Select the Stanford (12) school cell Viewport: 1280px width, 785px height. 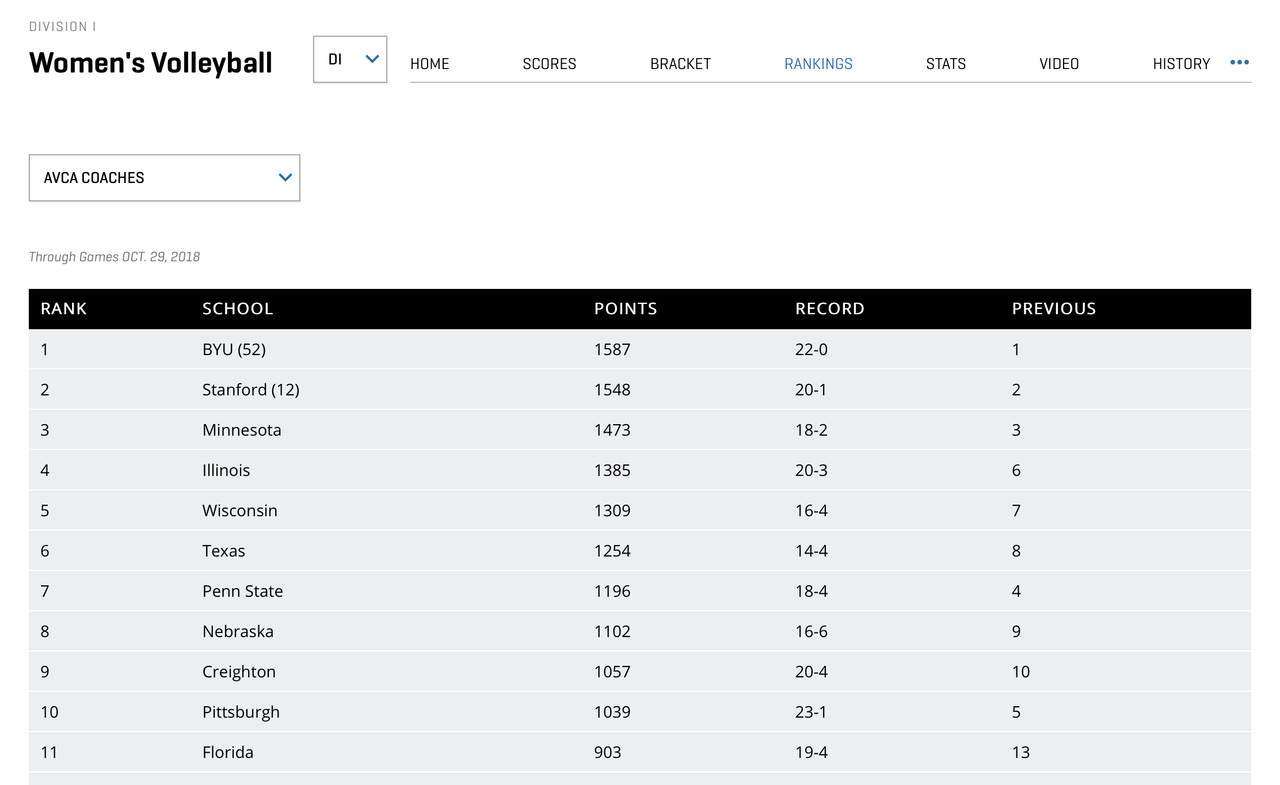pos(251,390)
